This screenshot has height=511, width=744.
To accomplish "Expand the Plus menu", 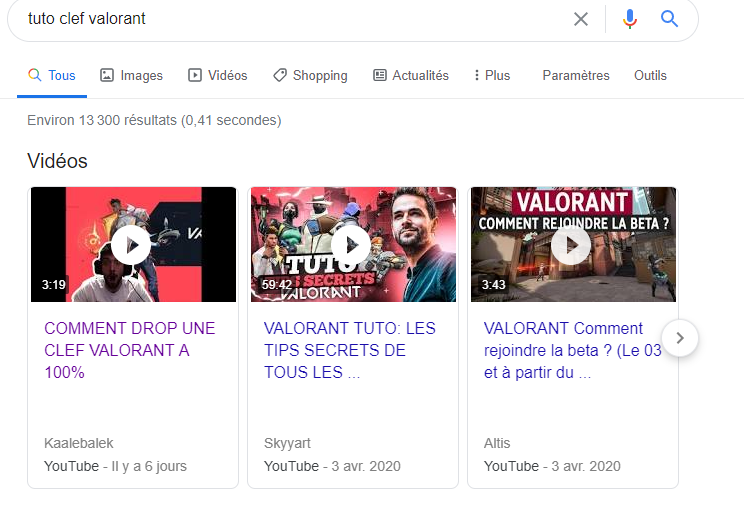I will tap(492, 75).
